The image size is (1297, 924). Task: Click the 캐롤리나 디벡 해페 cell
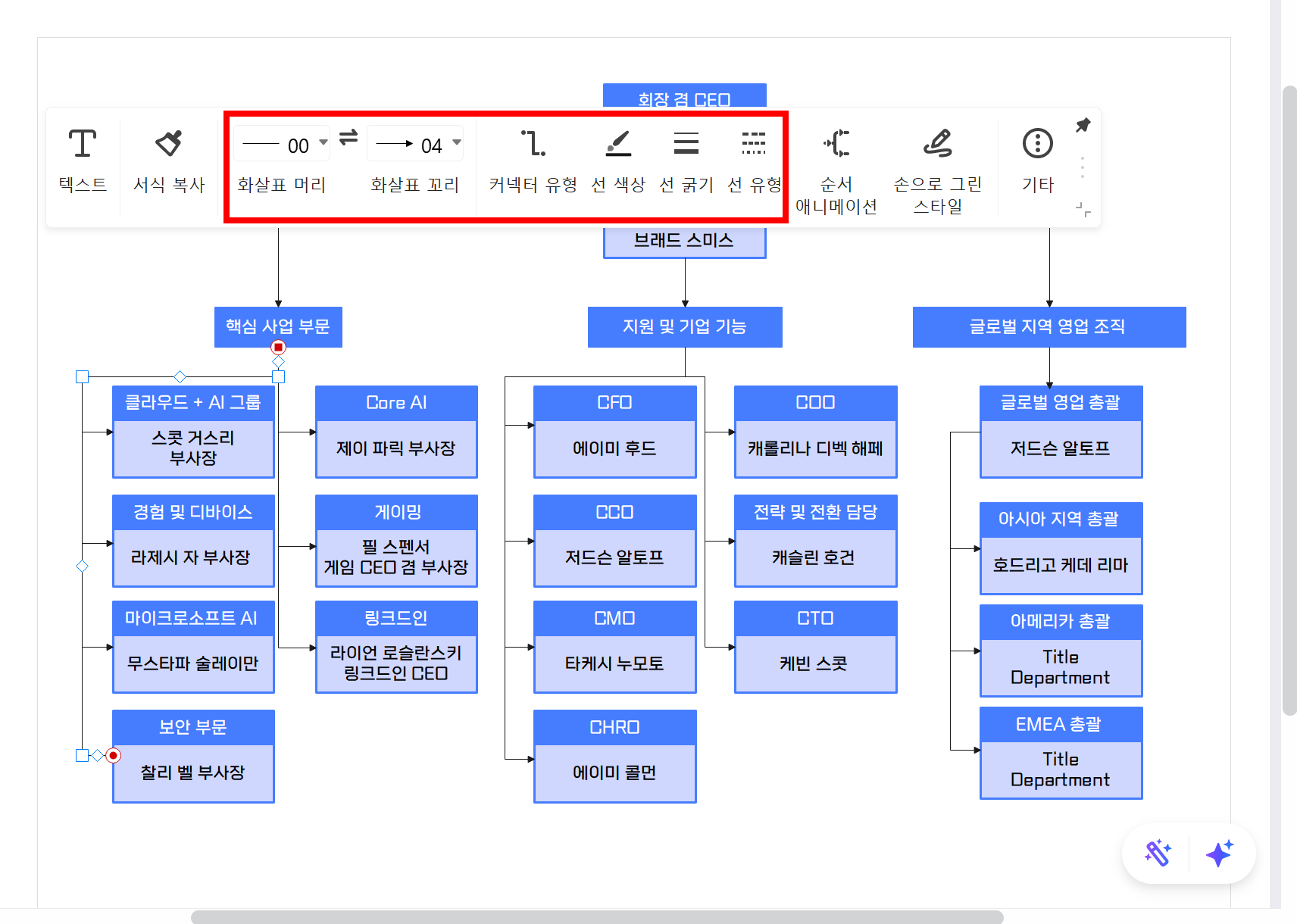[x=815, y=448]
